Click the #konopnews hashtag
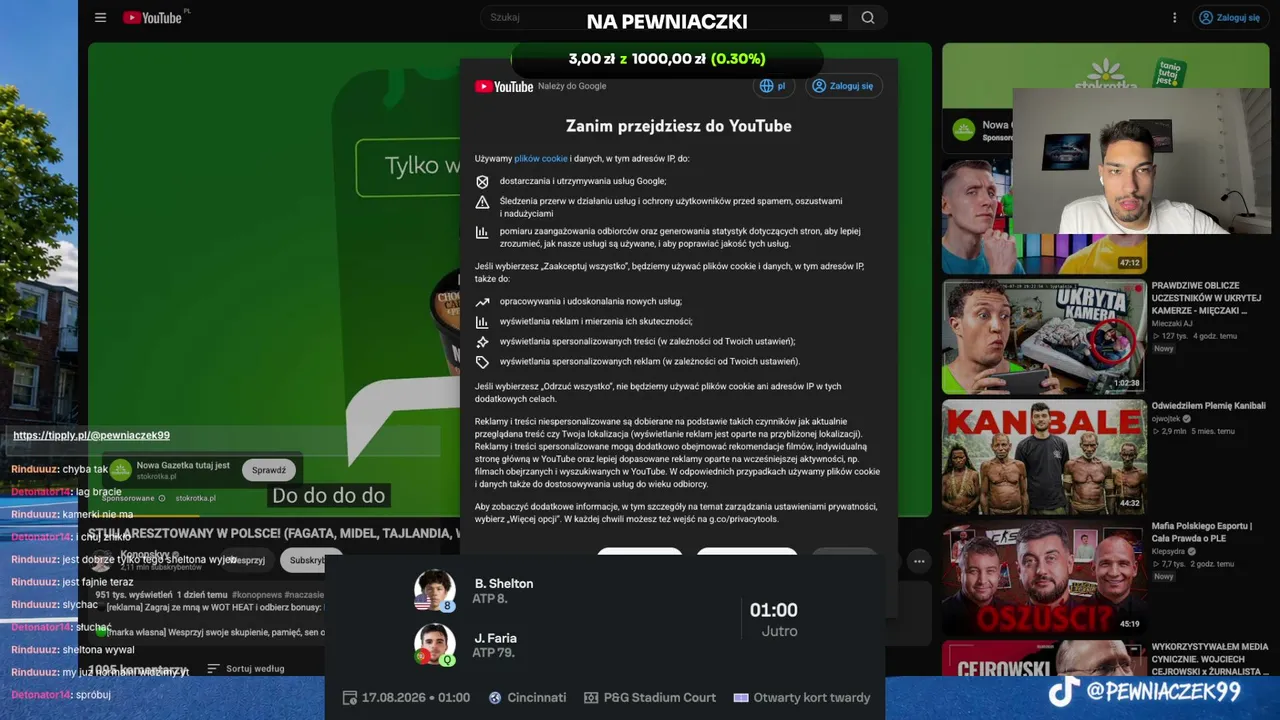 [258, 594]
